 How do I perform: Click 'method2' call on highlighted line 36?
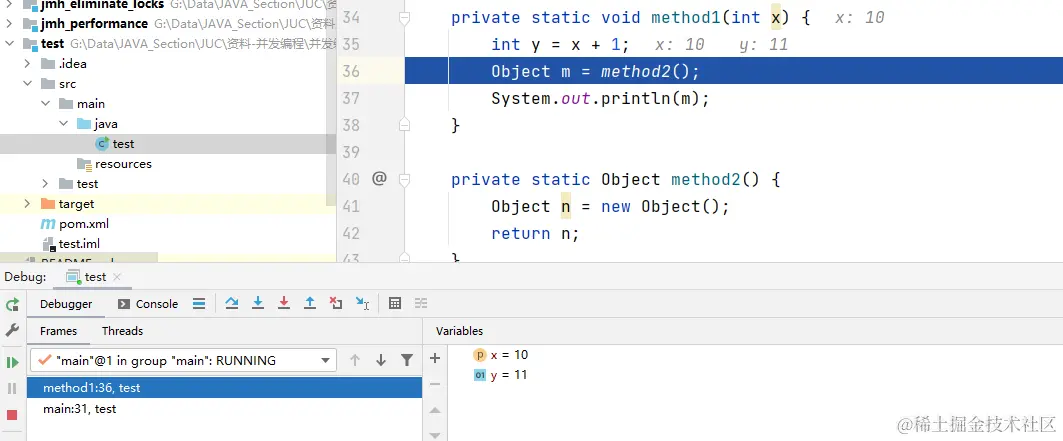[x=635, y=71]
